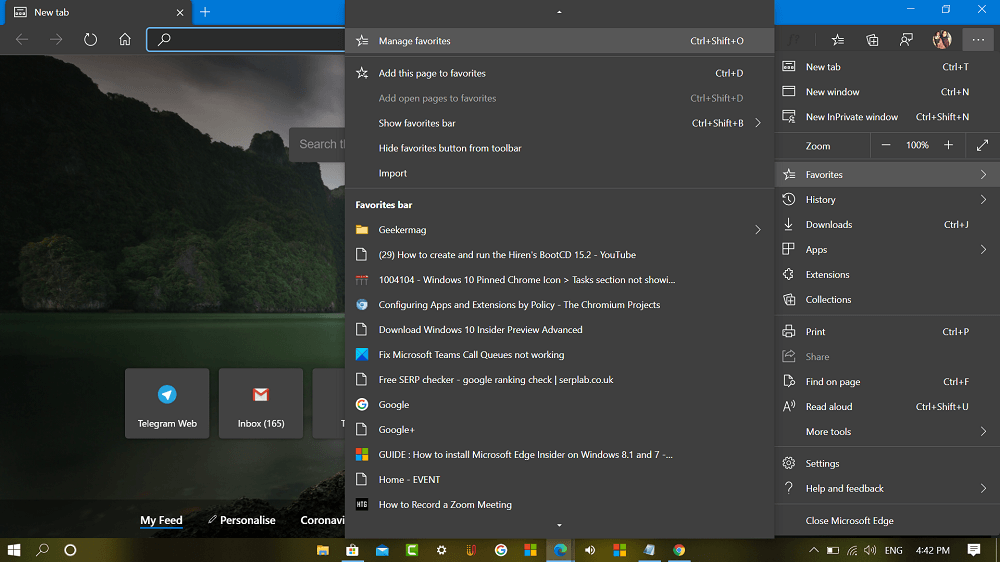The image size is (1000, 562).
Task: Expand the Favorites submenu chevron
Action: (983, 174)
